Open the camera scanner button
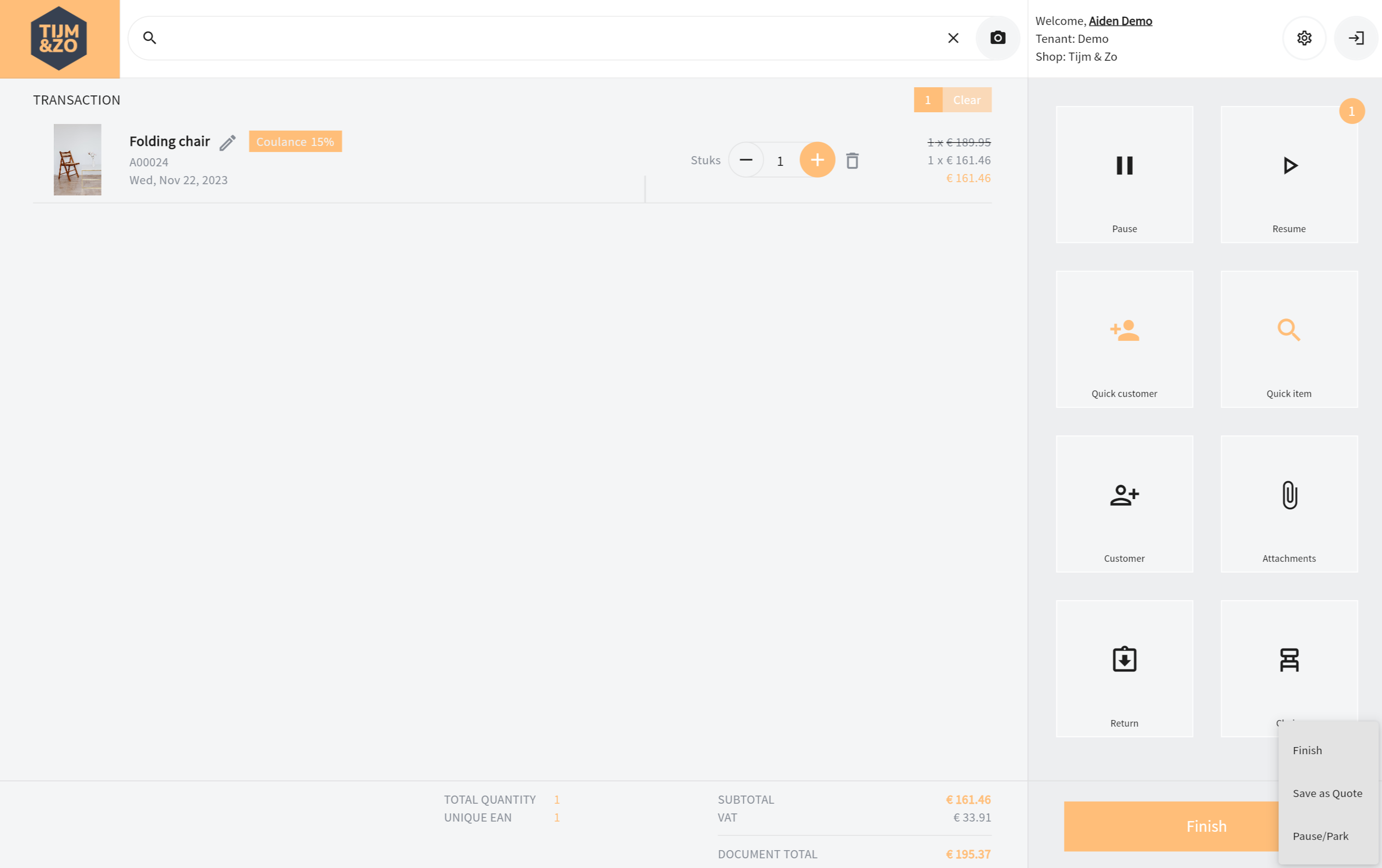The width and height of the screenshot is (1382, 868). 998,38
